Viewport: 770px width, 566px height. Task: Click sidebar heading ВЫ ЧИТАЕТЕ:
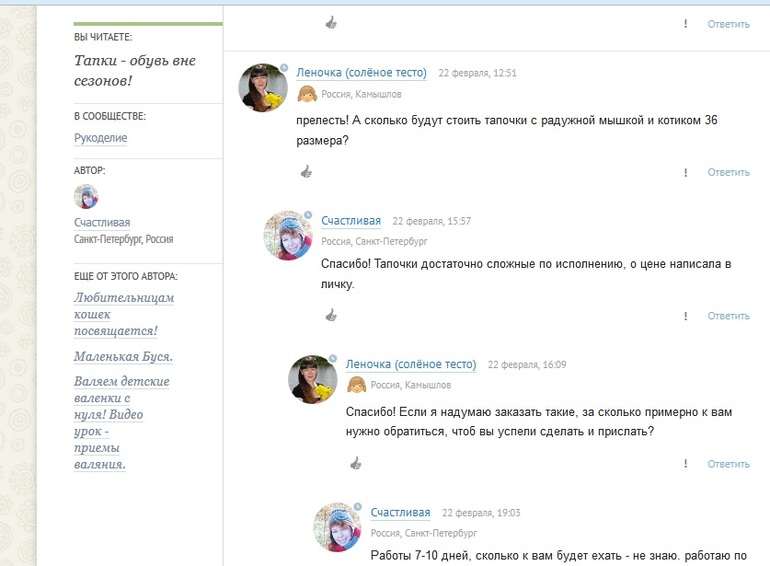pyautogui.click(x=103, y=37)
